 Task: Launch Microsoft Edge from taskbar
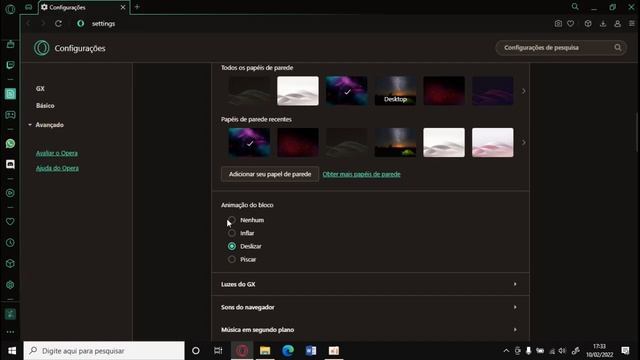288,351
